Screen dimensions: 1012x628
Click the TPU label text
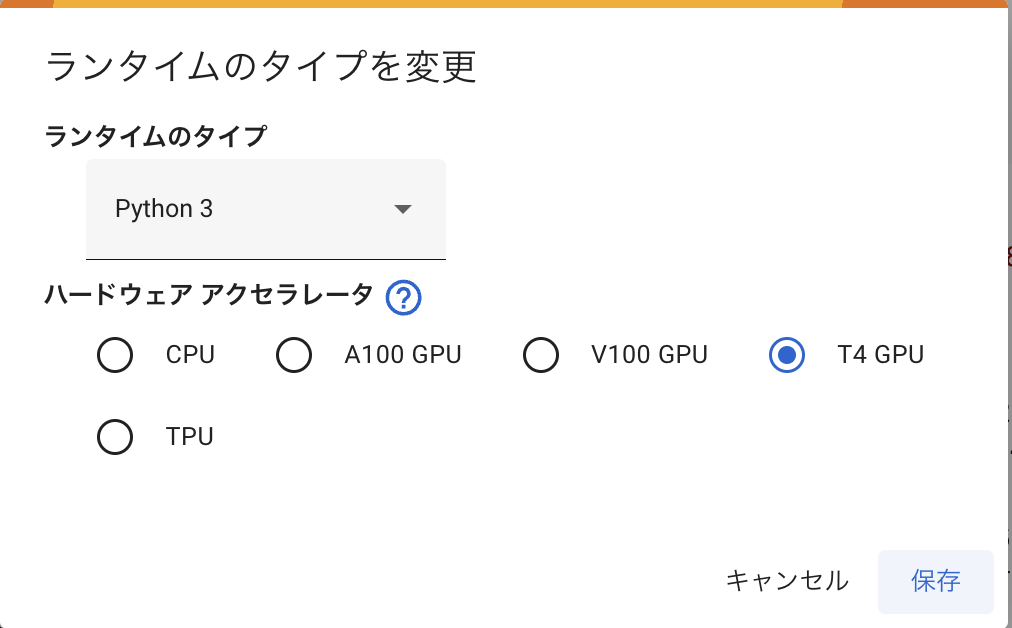point(190,437)
